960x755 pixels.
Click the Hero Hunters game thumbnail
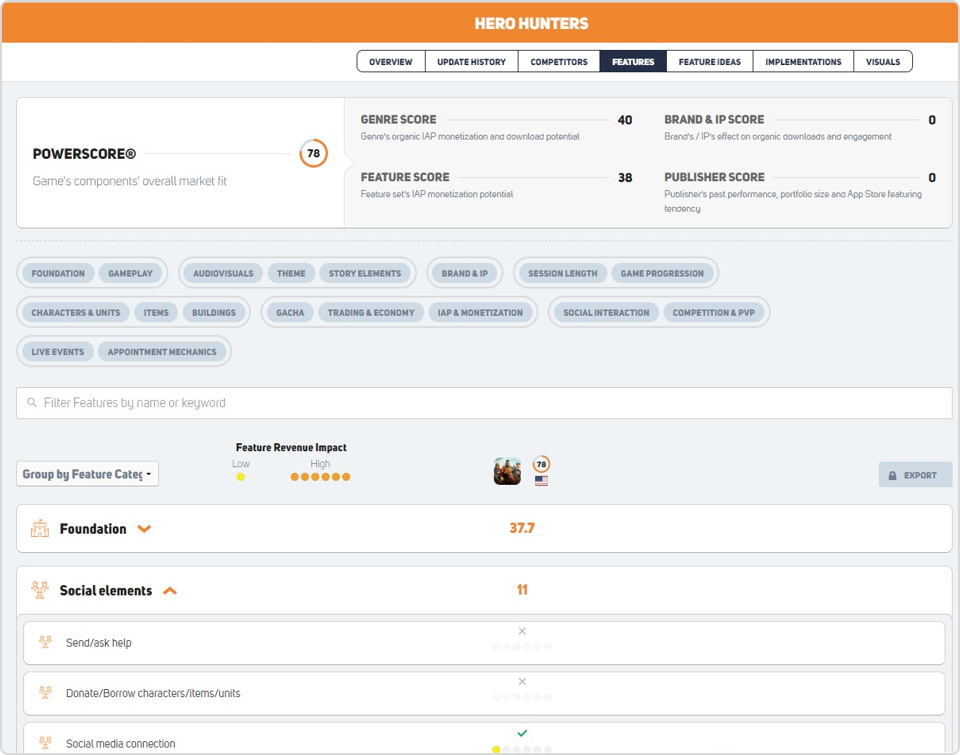click(x=508, y=471)
